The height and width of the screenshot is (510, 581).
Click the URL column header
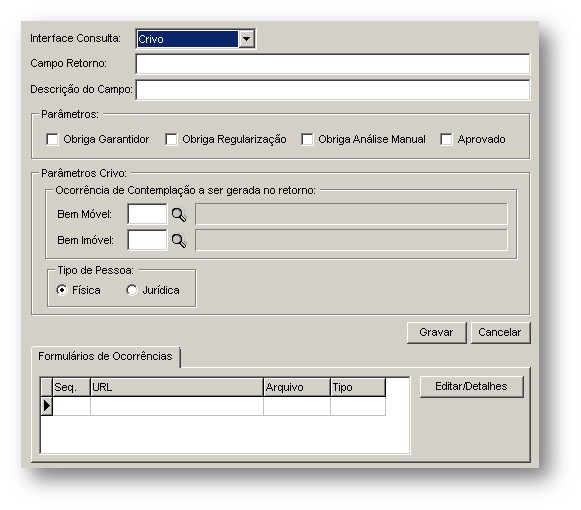(177, 387)
